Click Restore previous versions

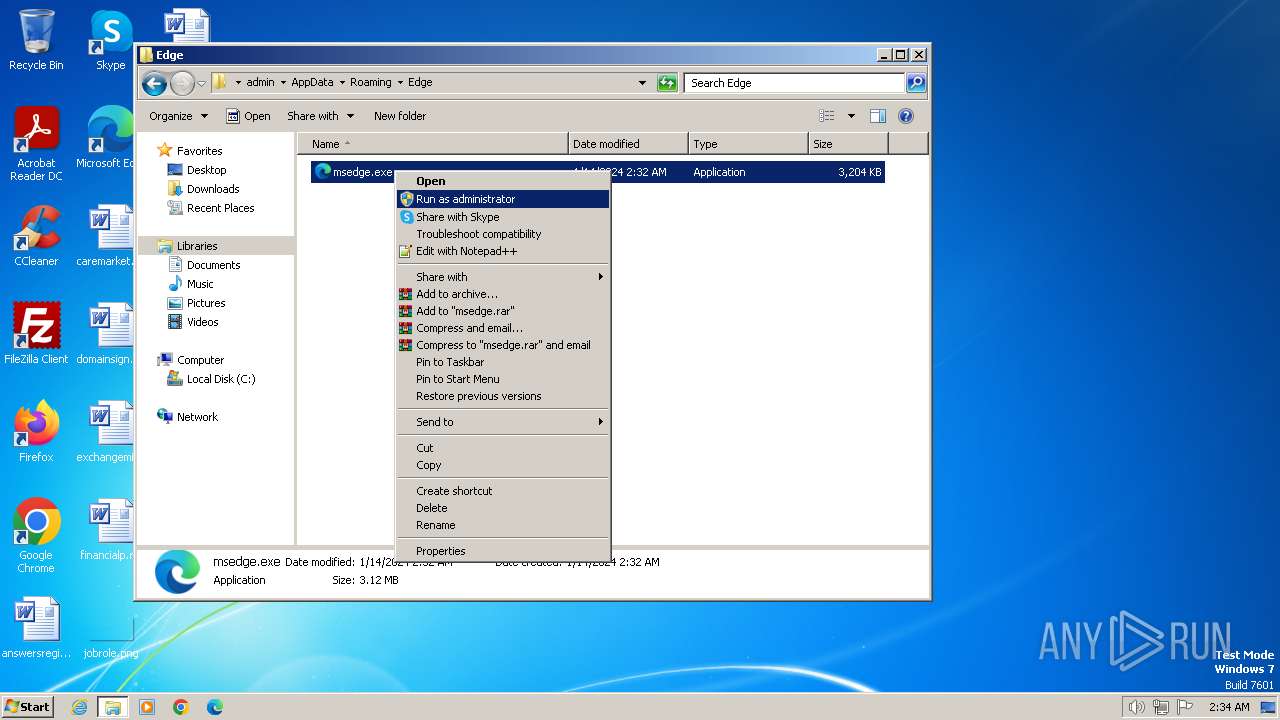click(503, 396)
